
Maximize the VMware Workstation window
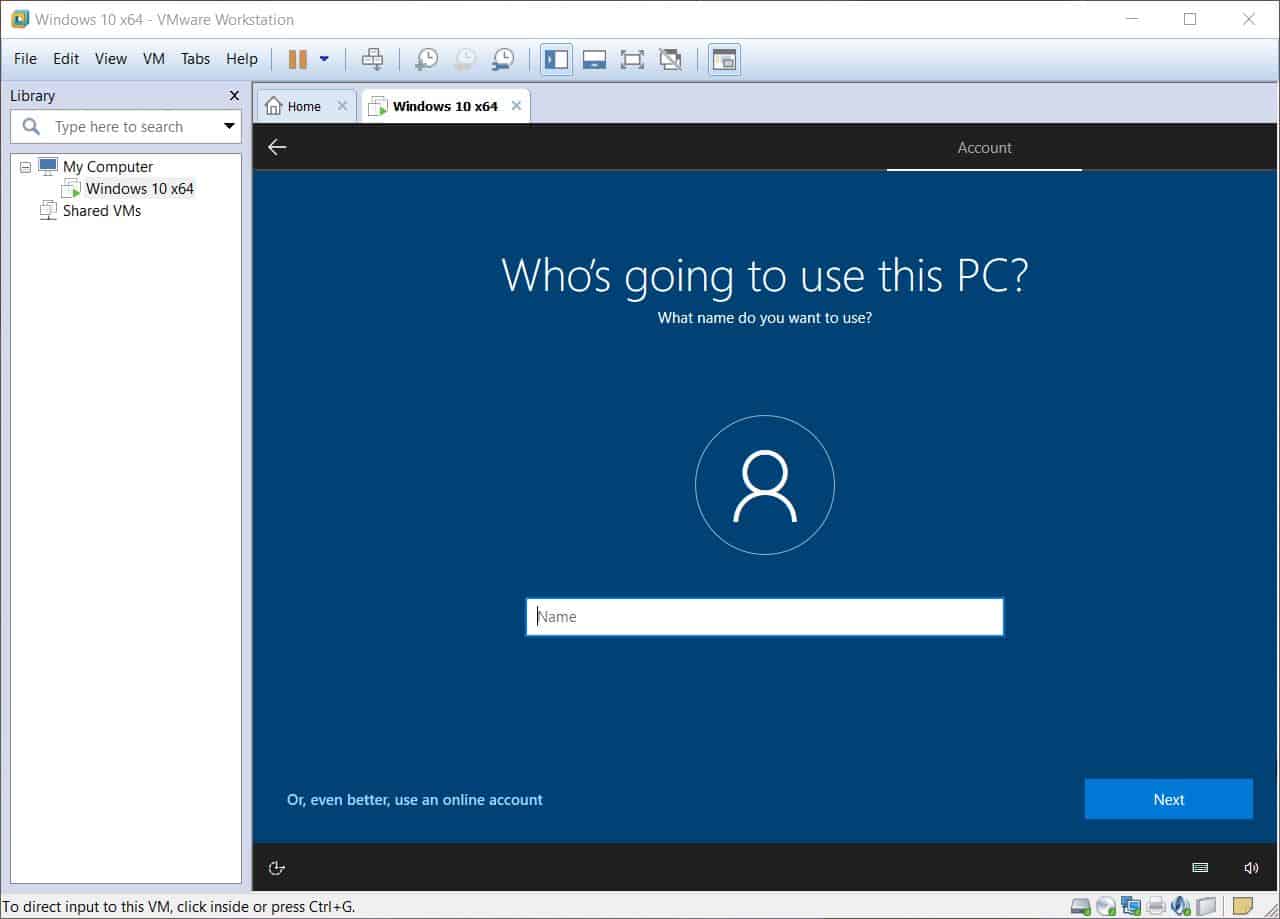1190,19
